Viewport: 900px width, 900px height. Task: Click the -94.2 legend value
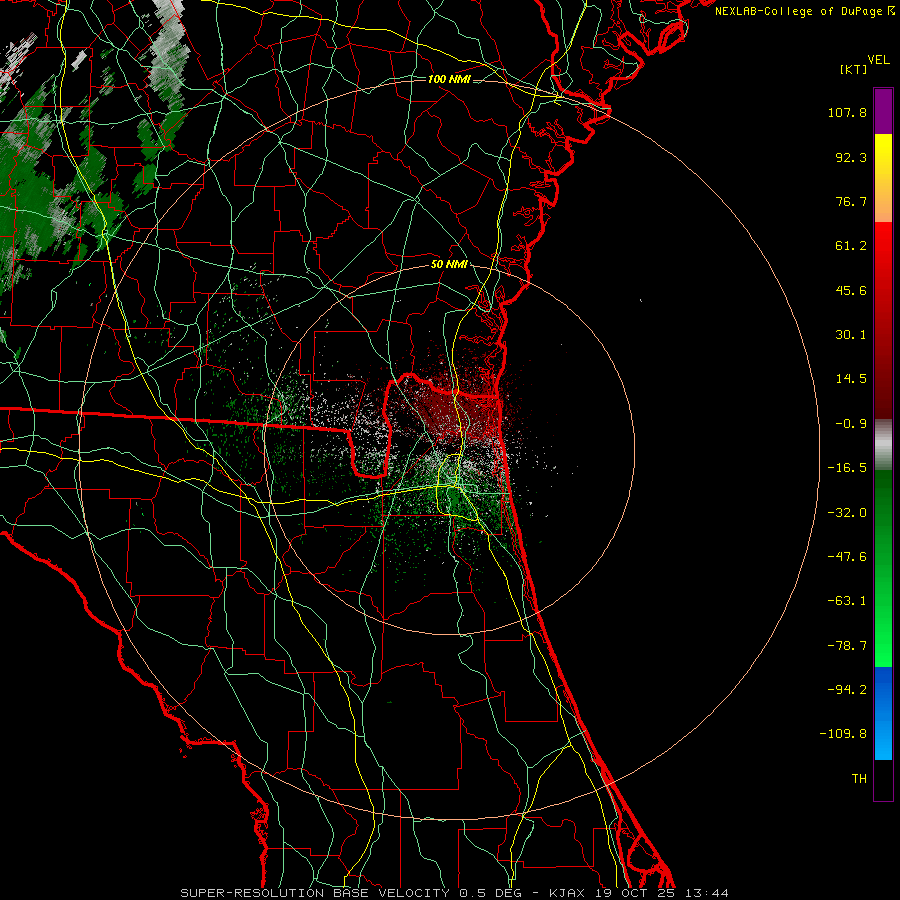pyautogui.click(x=847, y=690)
